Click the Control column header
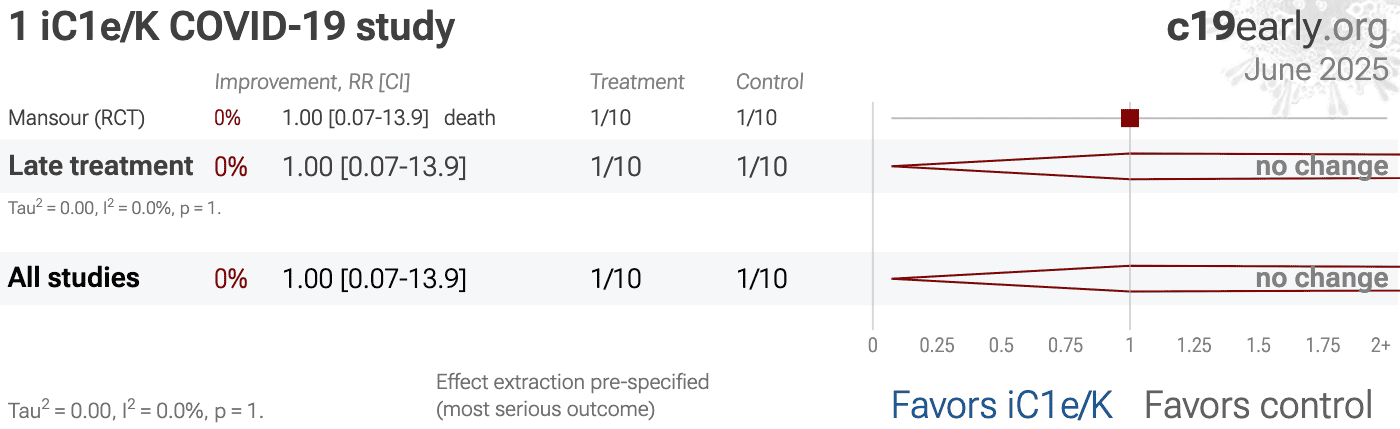1400x429 pixels. (770, 82)
